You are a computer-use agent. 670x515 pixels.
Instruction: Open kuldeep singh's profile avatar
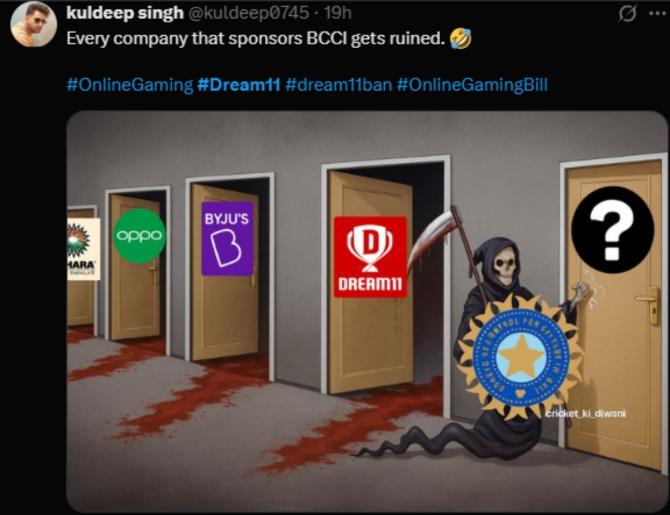click(34, 24)
